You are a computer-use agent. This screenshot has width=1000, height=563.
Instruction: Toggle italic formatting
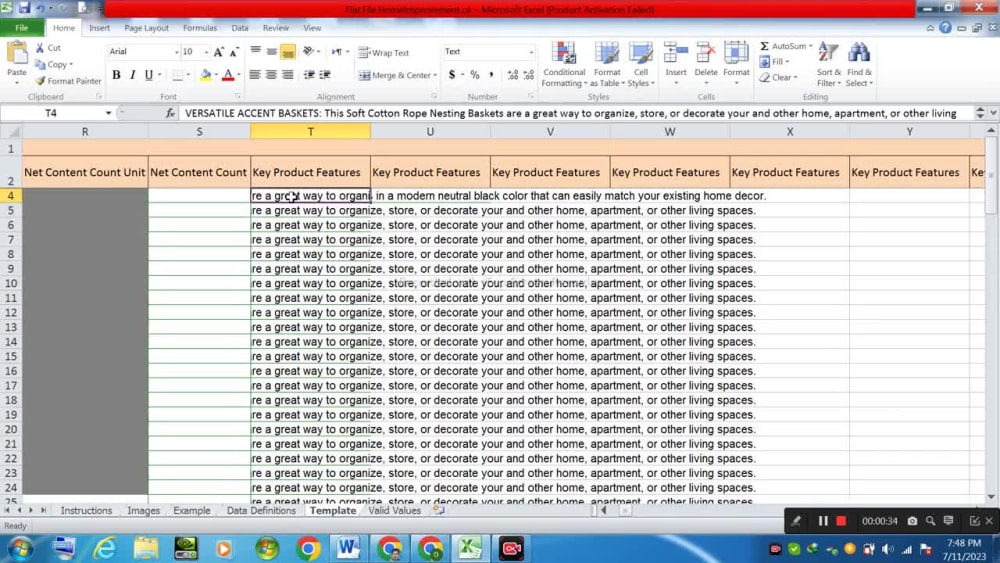pyautogui.click(x=133, y=75)
